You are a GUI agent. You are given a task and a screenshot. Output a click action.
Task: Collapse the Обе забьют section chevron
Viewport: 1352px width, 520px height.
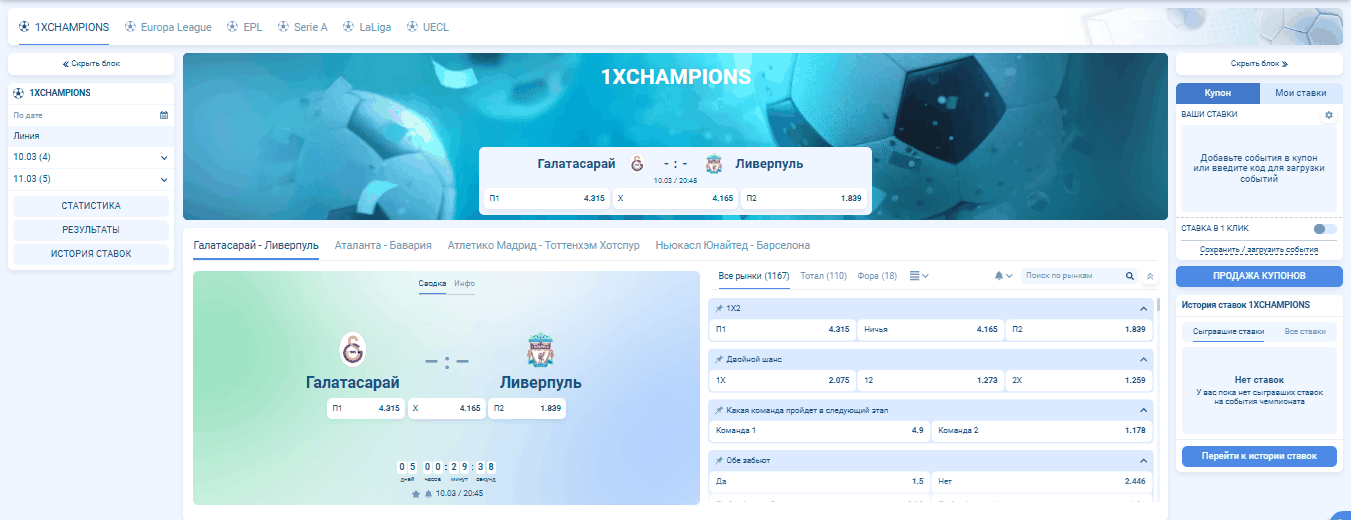(1144, 460)
